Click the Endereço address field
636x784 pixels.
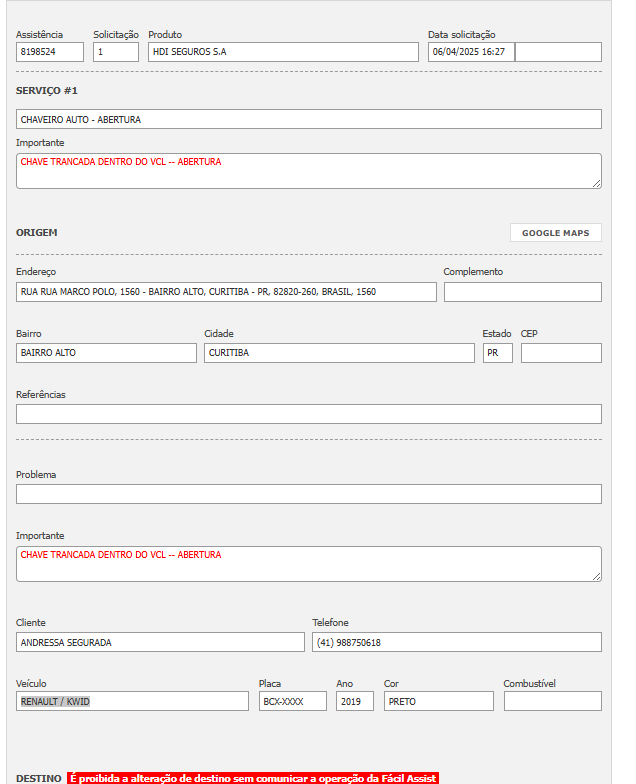click(226, 292)
